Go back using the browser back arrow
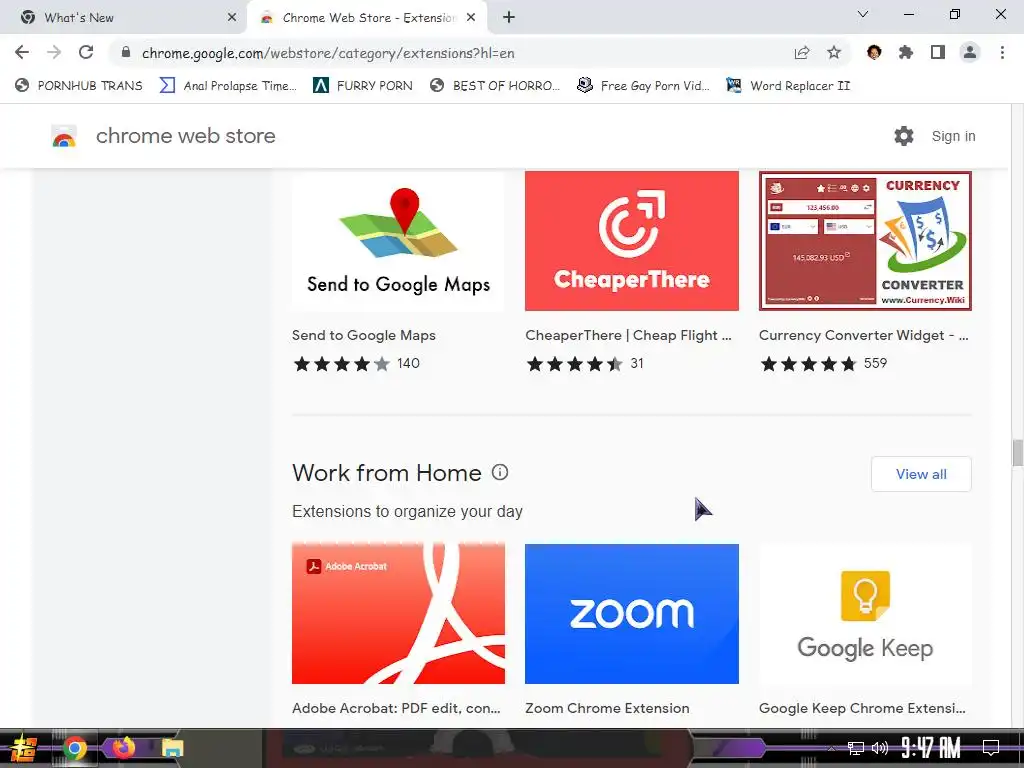 (22, 52)
